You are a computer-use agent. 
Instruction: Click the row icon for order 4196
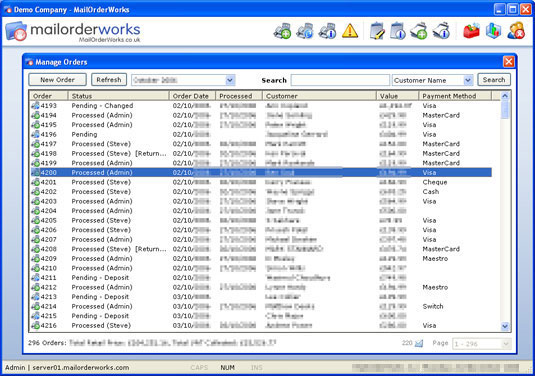(35, 134)
